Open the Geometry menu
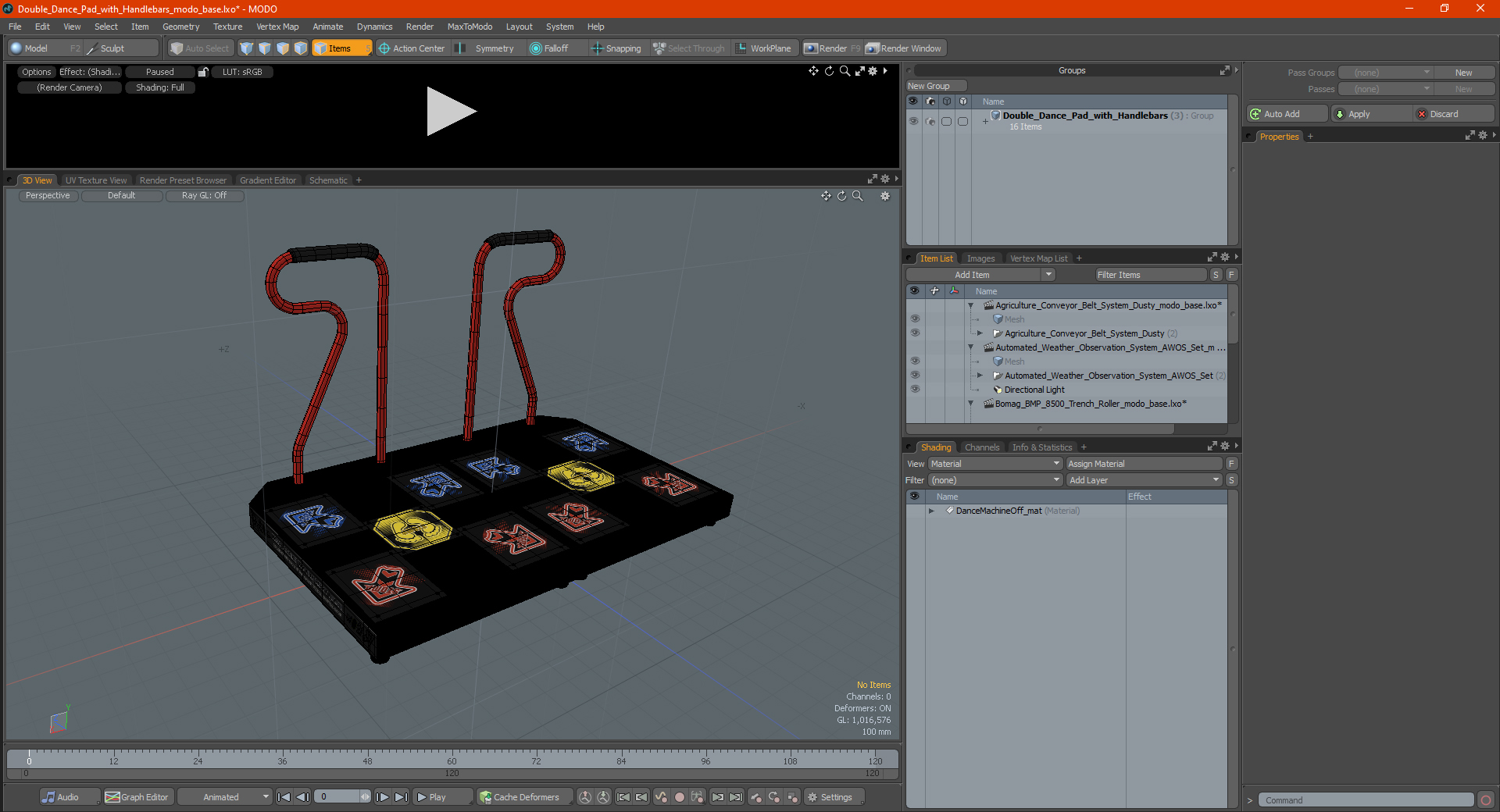This screenshot has height=812, width=1500. pyautogui.click(x=181, y=27)
